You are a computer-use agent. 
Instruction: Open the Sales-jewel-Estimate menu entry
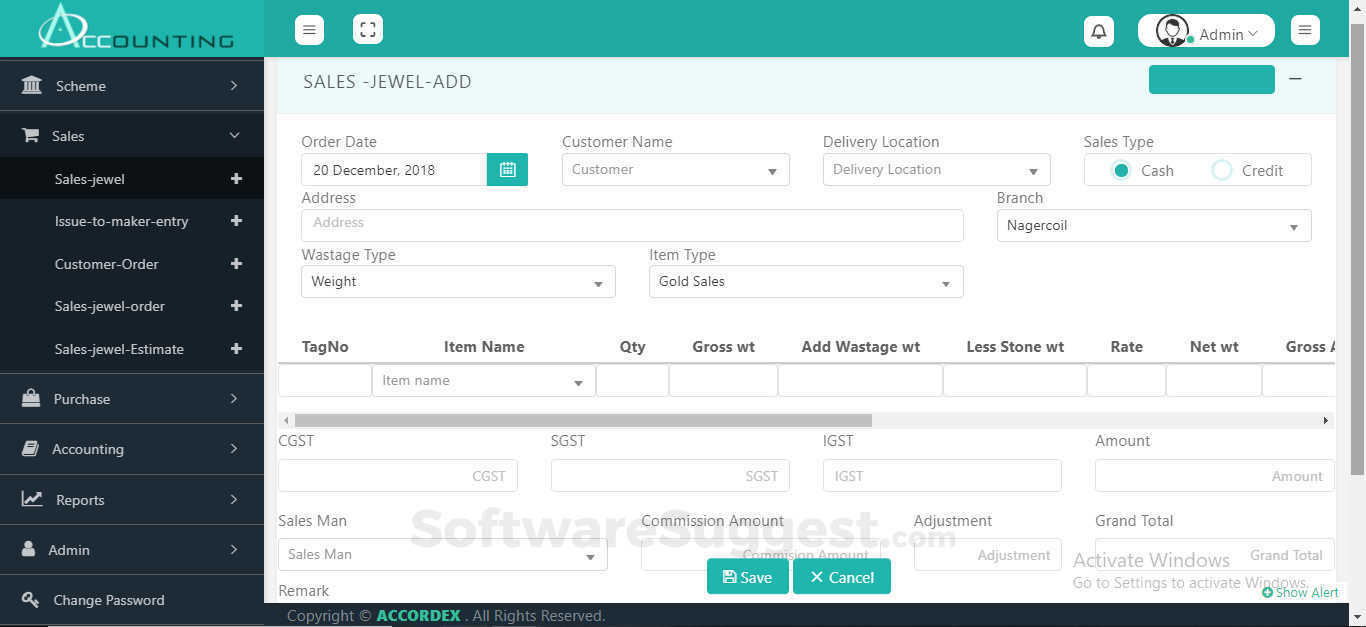119,349
